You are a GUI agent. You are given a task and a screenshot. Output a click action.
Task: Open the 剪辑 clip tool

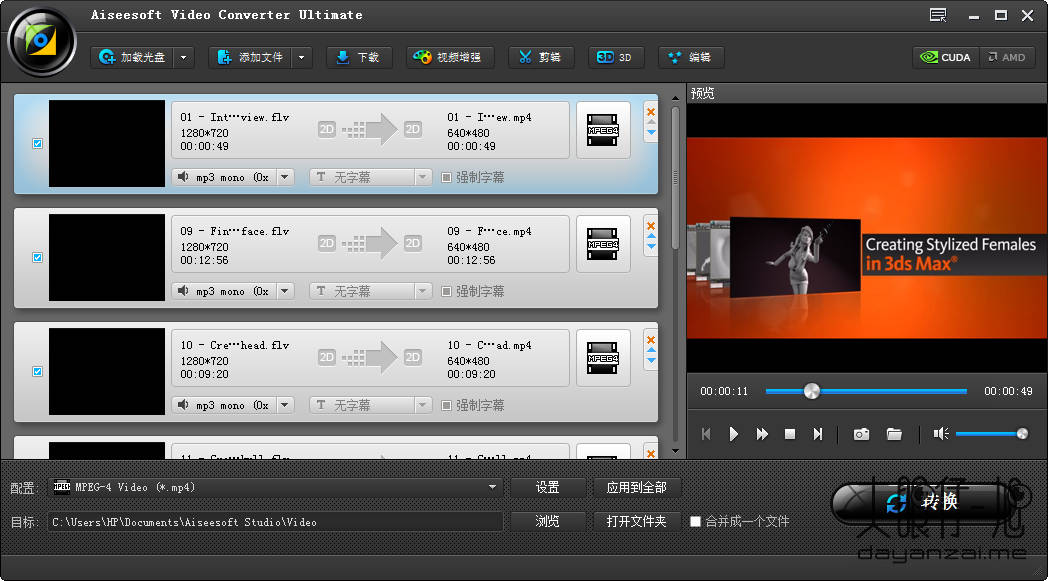(540, 57)
